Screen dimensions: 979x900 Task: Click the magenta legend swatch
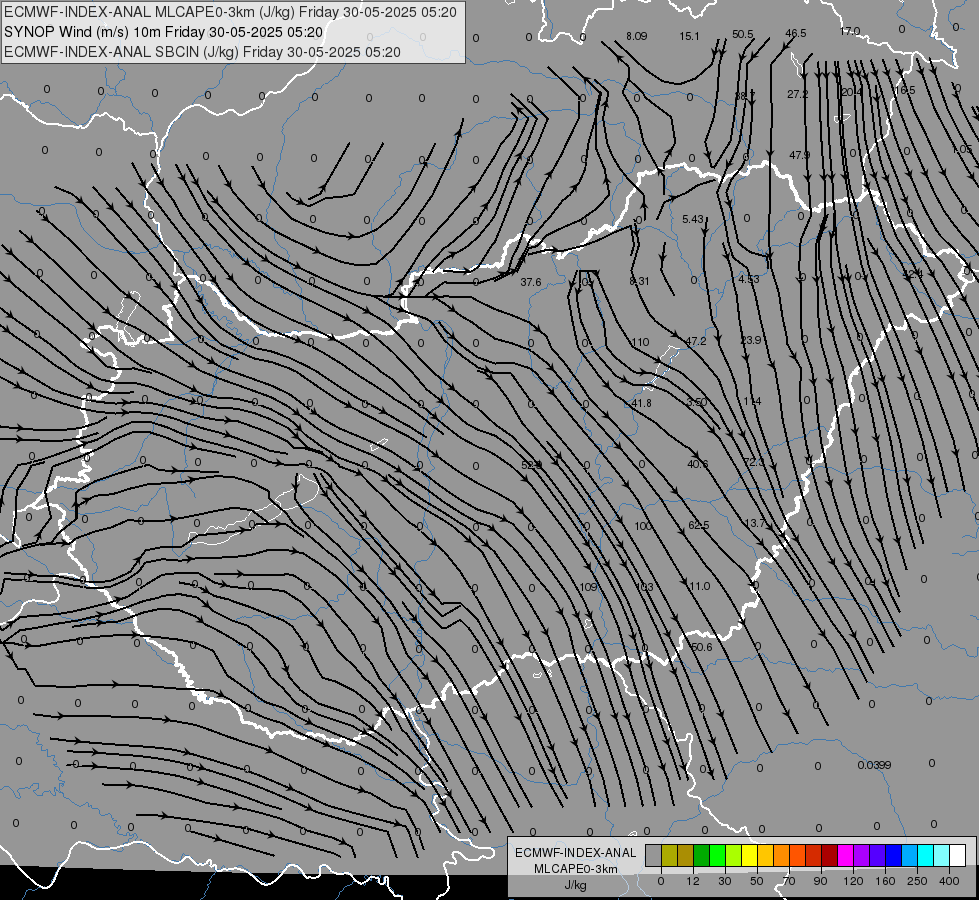(x=846, y=856)
